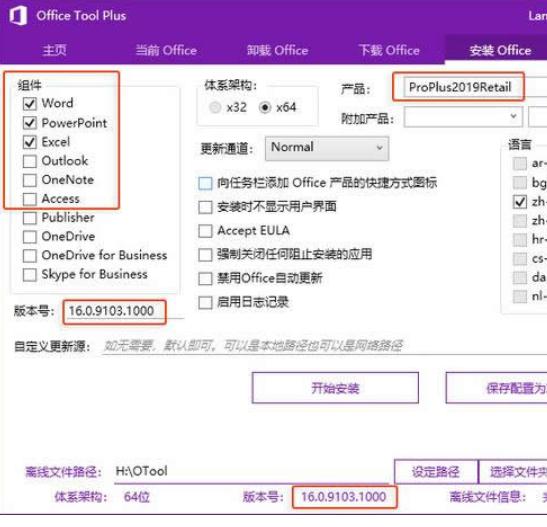
Task: Enable the Outlook component checkbox
Action: coord(30,161)
